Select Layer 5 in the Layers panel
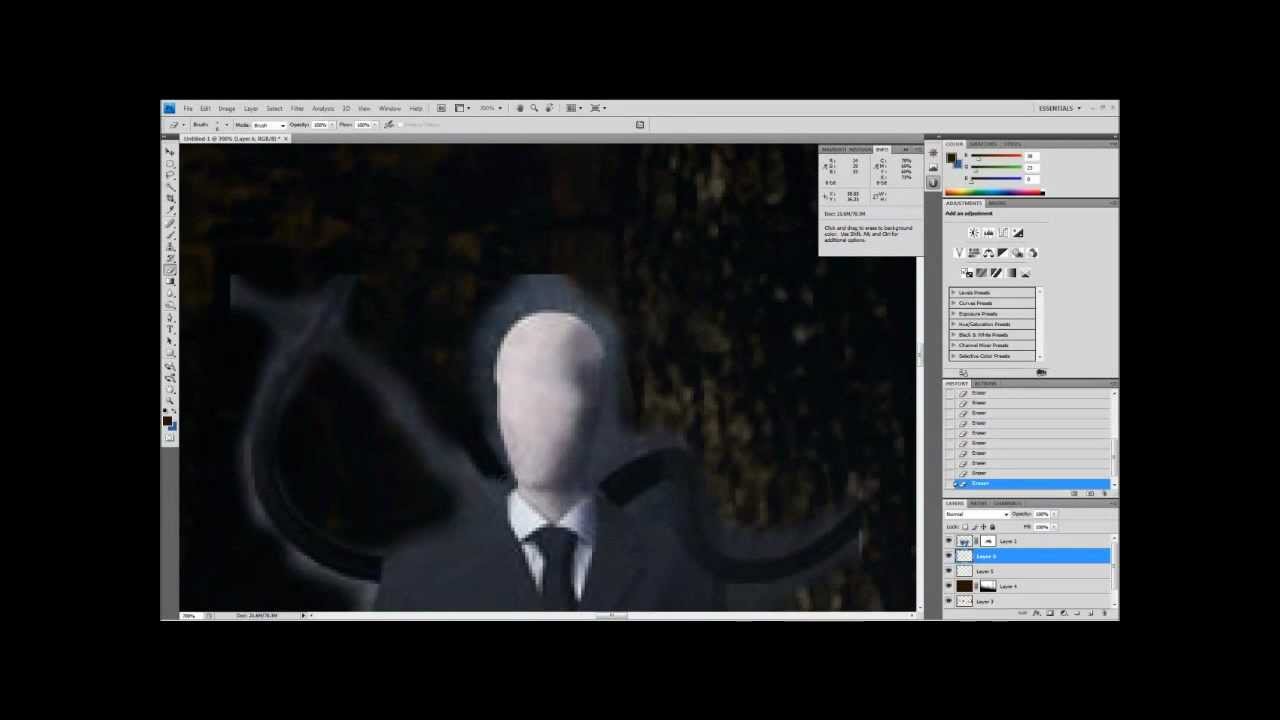The width and height of the screenshot is (1280, 720). (x=1028, y=571)
